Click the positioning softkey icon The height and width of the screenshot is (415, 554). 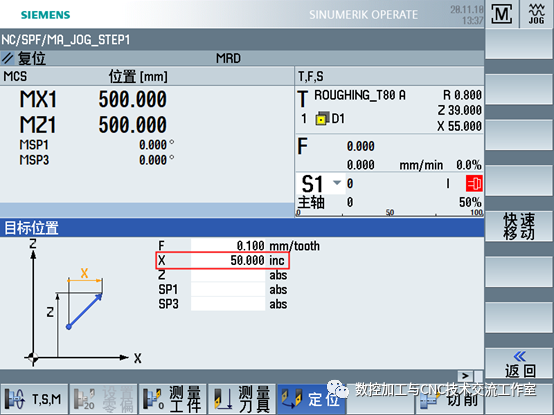(x=292, y=398)
